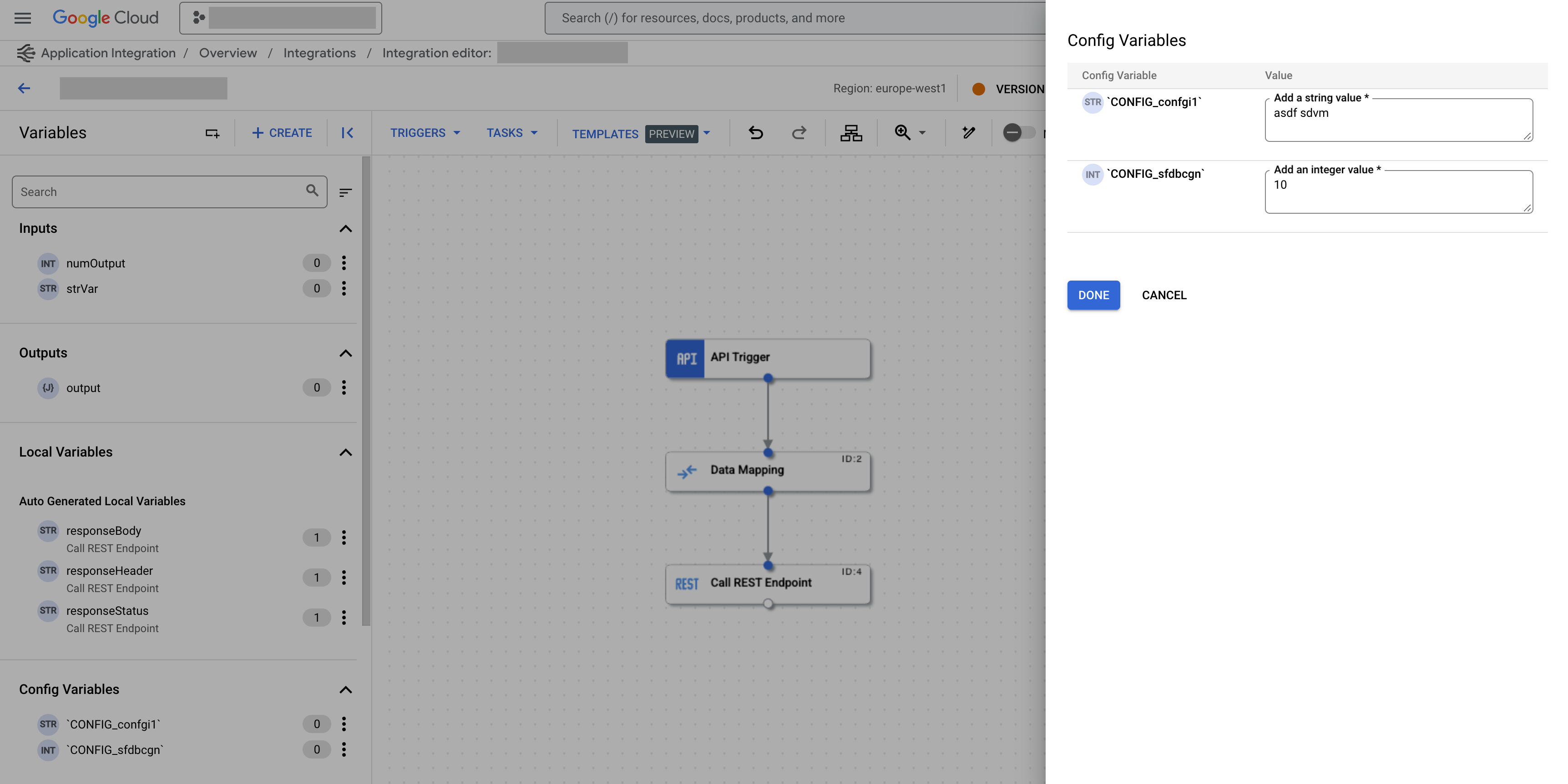Click the Variables panel toggle icon

coord(347,132)
